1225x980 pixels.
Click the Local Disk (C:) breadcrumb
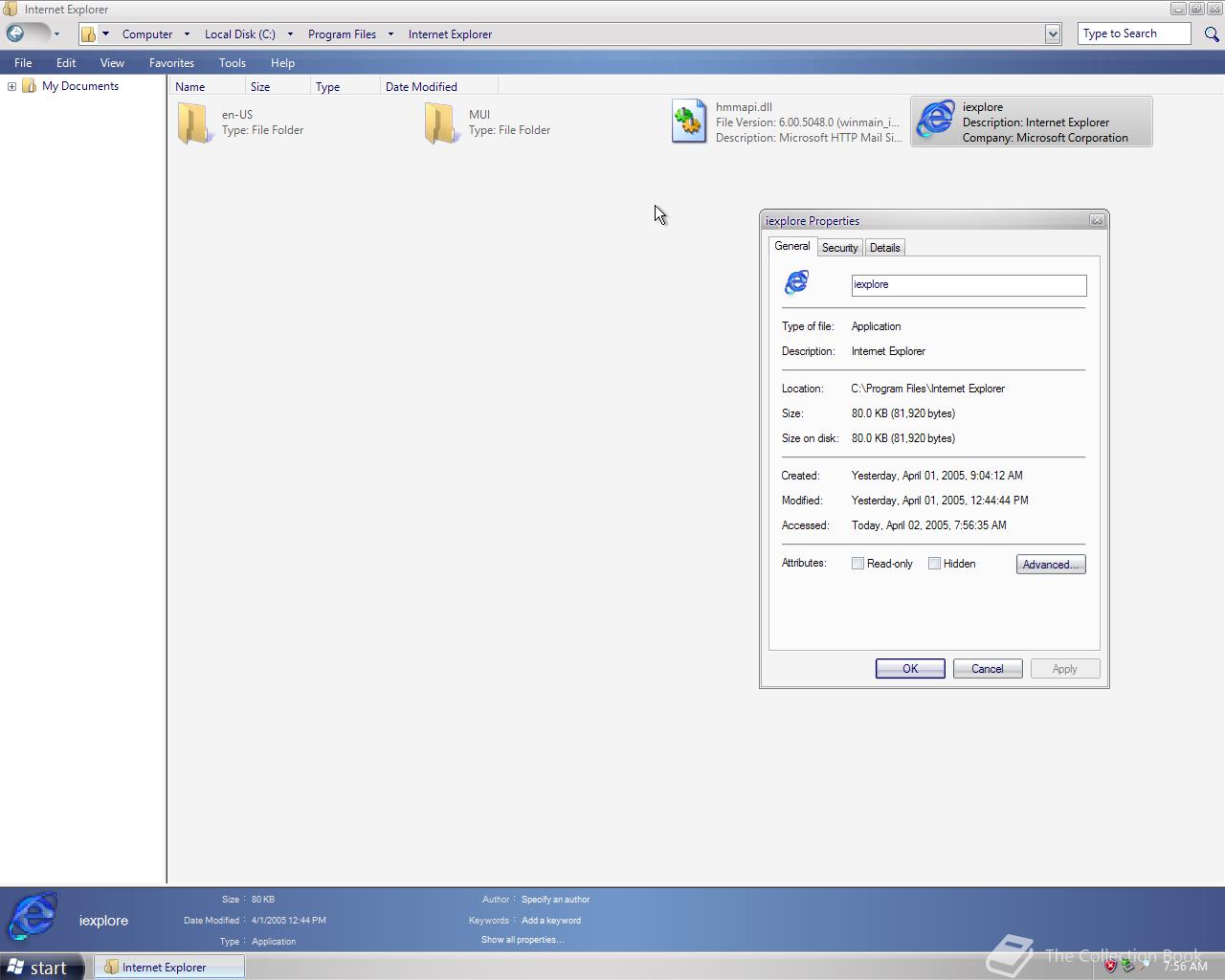(x=239, y=34)
